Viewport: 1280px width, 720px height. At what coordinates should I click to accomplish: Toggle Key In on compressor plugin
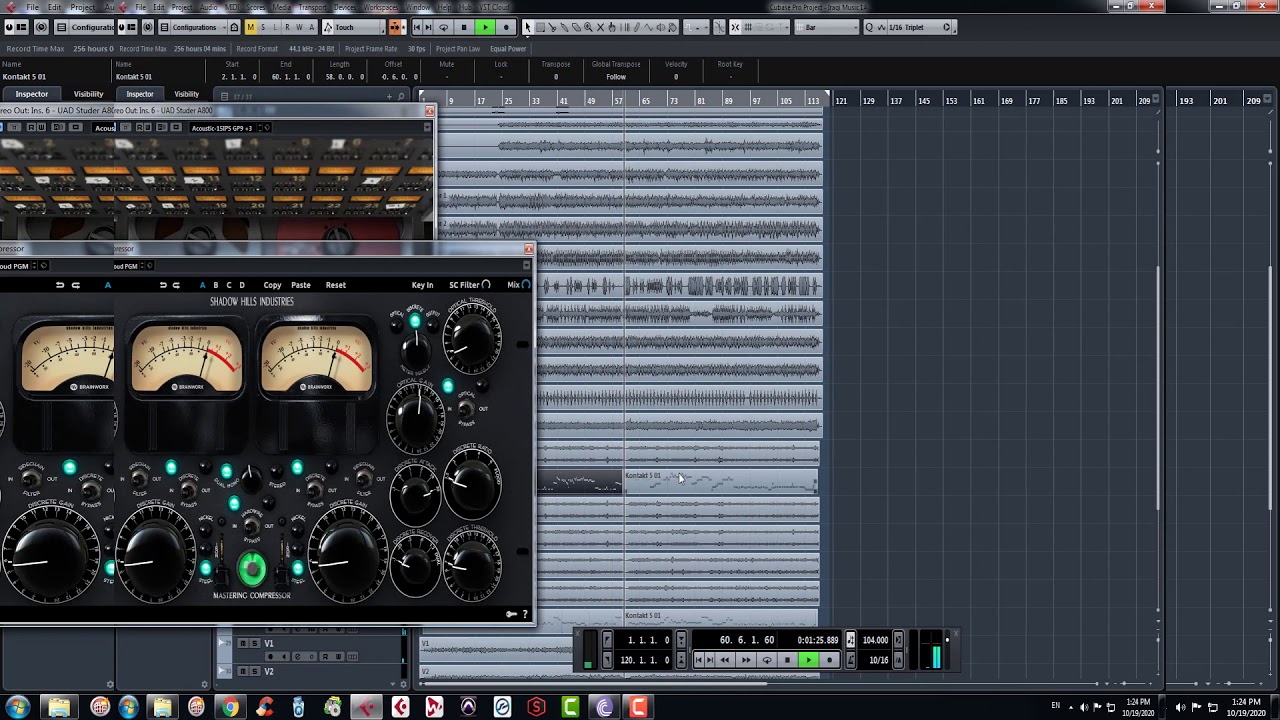[422, 285]
